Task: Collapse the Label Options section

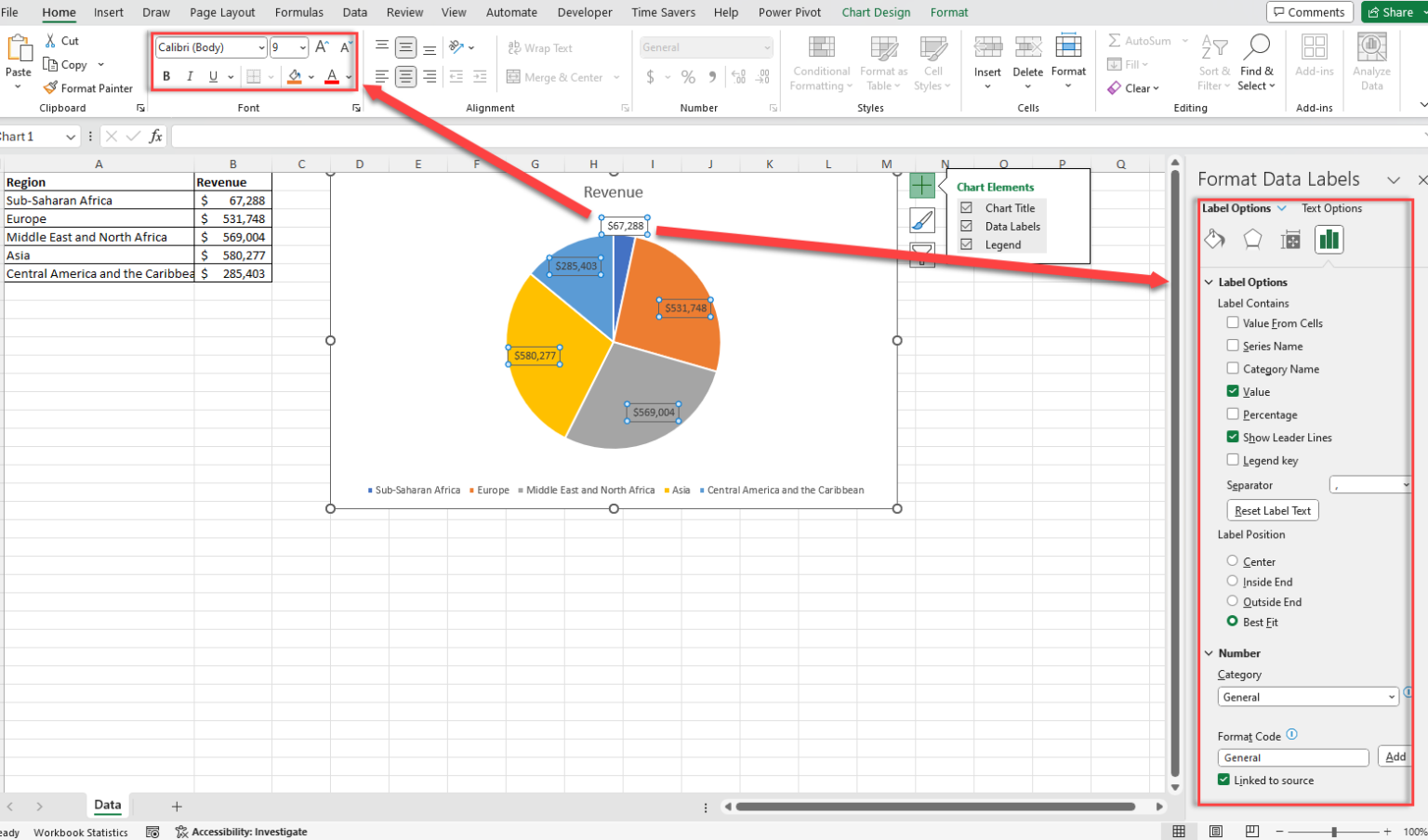Action: pyautogui.click(x=1209, y=282)
